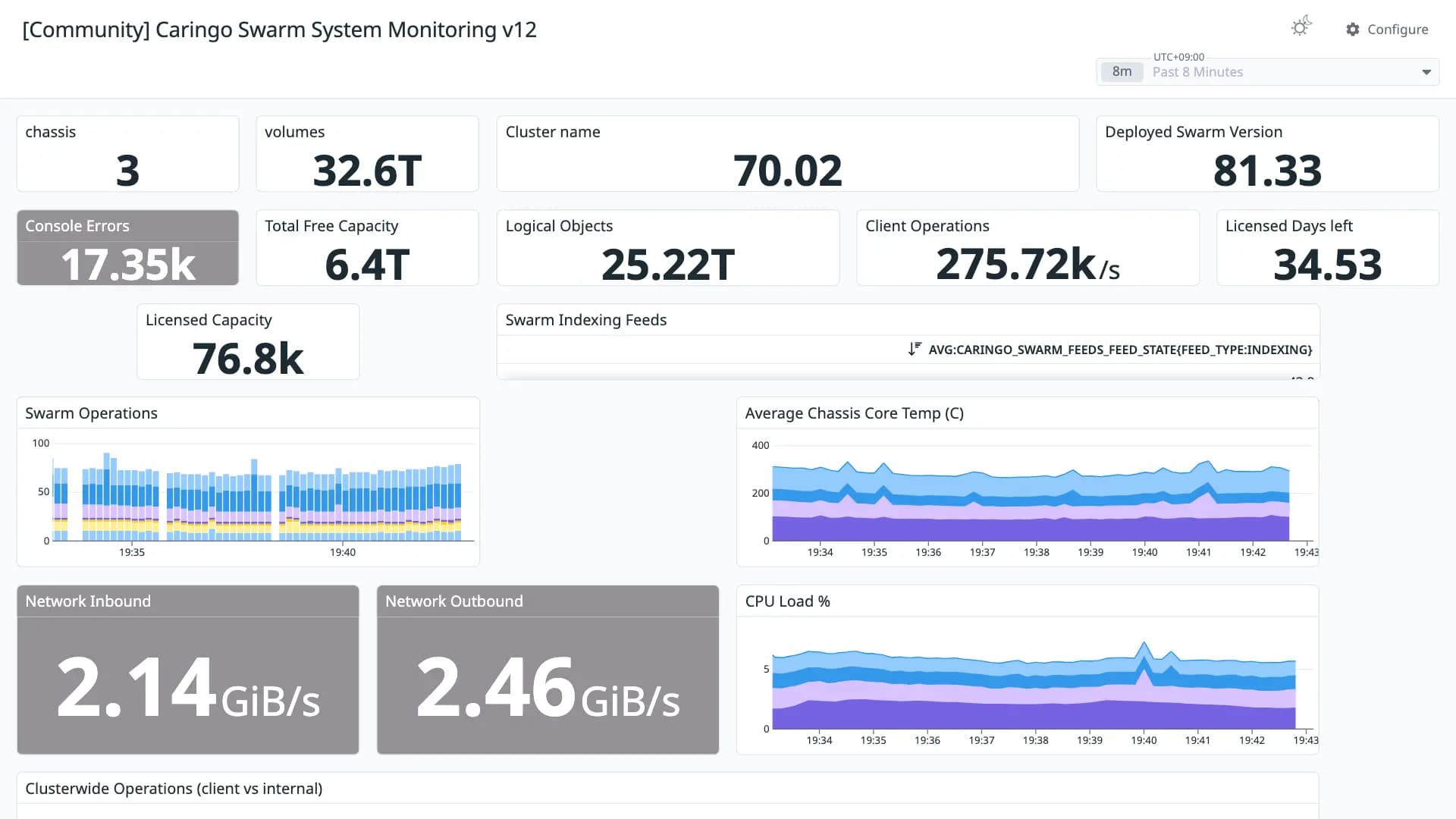Click Licensed Days left value 34.53

[x=1327, y=265]
